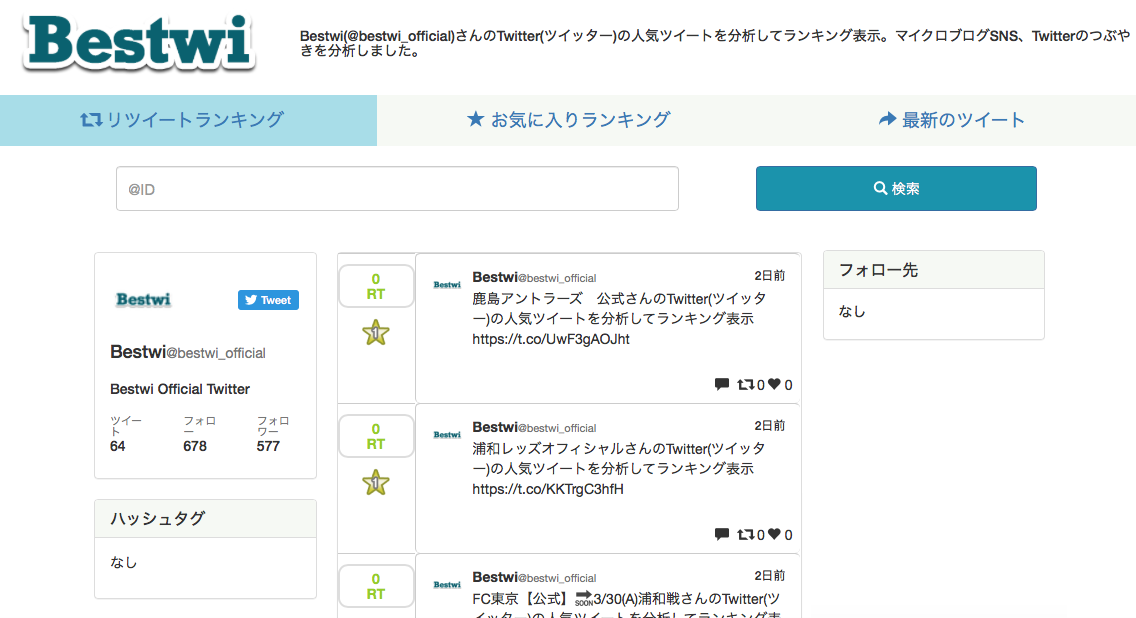Click the @bestwi_official username in the profile card

click(216, 352)
